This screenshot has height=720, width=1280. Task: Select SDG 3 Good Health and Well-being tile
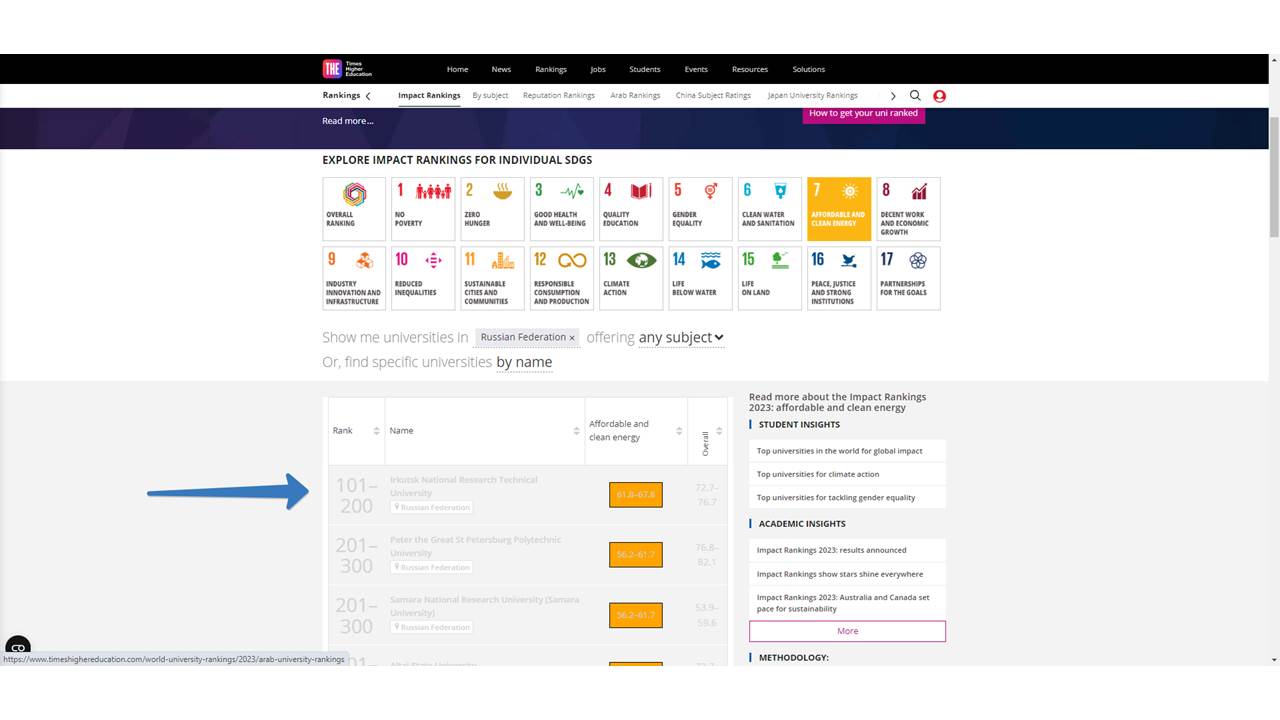click(x=562, y=209)
